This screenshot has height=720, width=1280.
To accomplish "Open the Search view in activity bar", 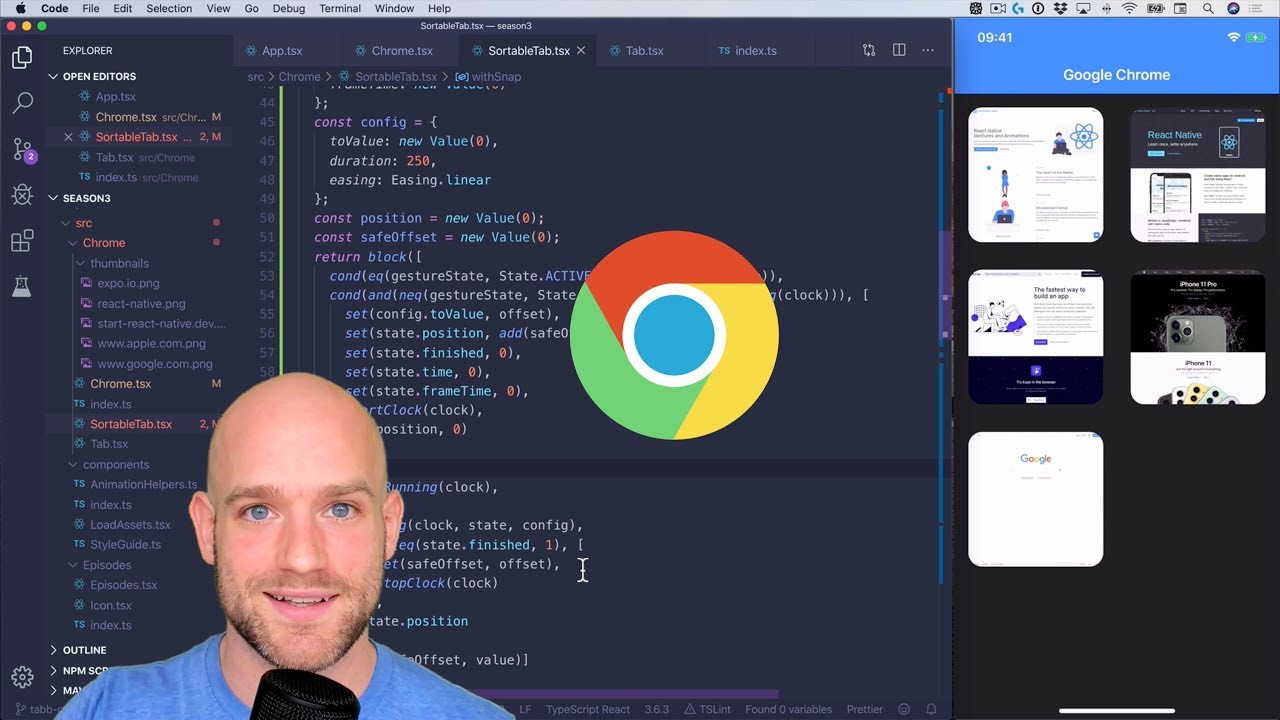I will click(22, 103).
